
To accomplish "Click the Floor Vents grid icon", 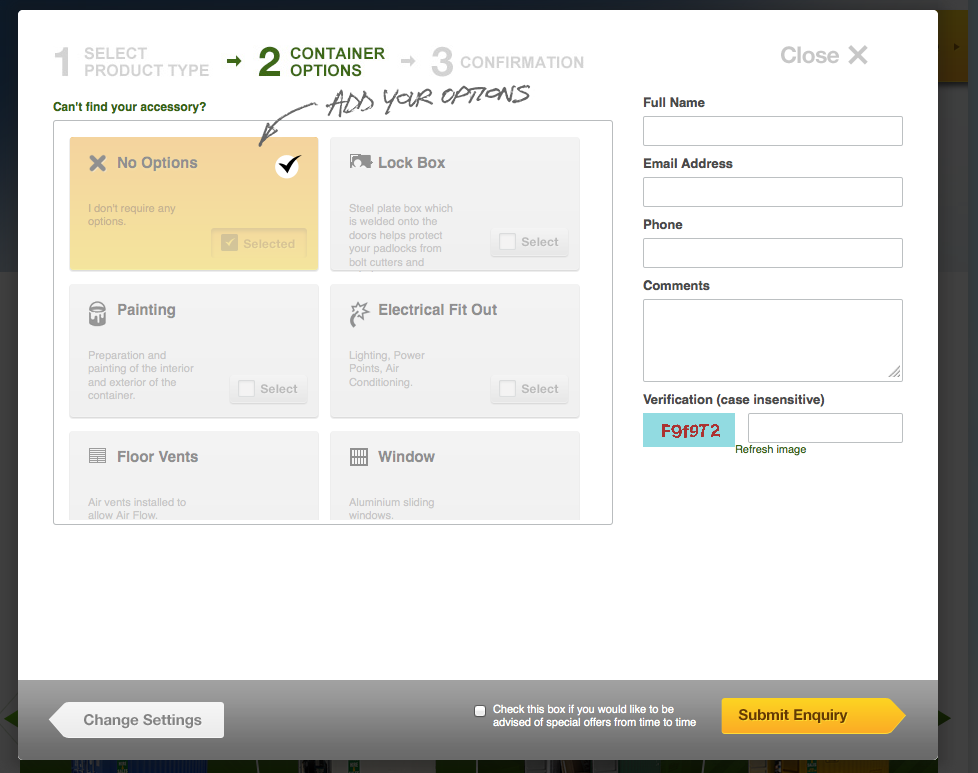I will [x=97, y=456].
